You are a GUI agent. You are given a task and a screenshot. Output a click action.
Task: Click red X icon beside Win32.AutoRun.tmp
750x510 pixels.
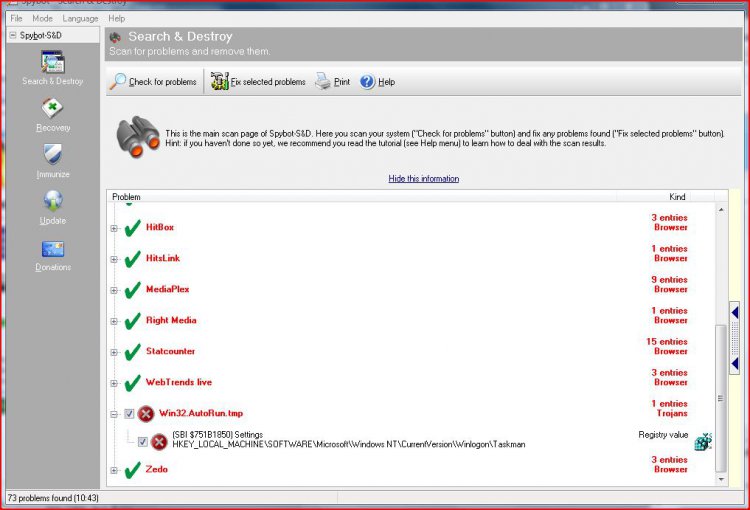(146, 414)
